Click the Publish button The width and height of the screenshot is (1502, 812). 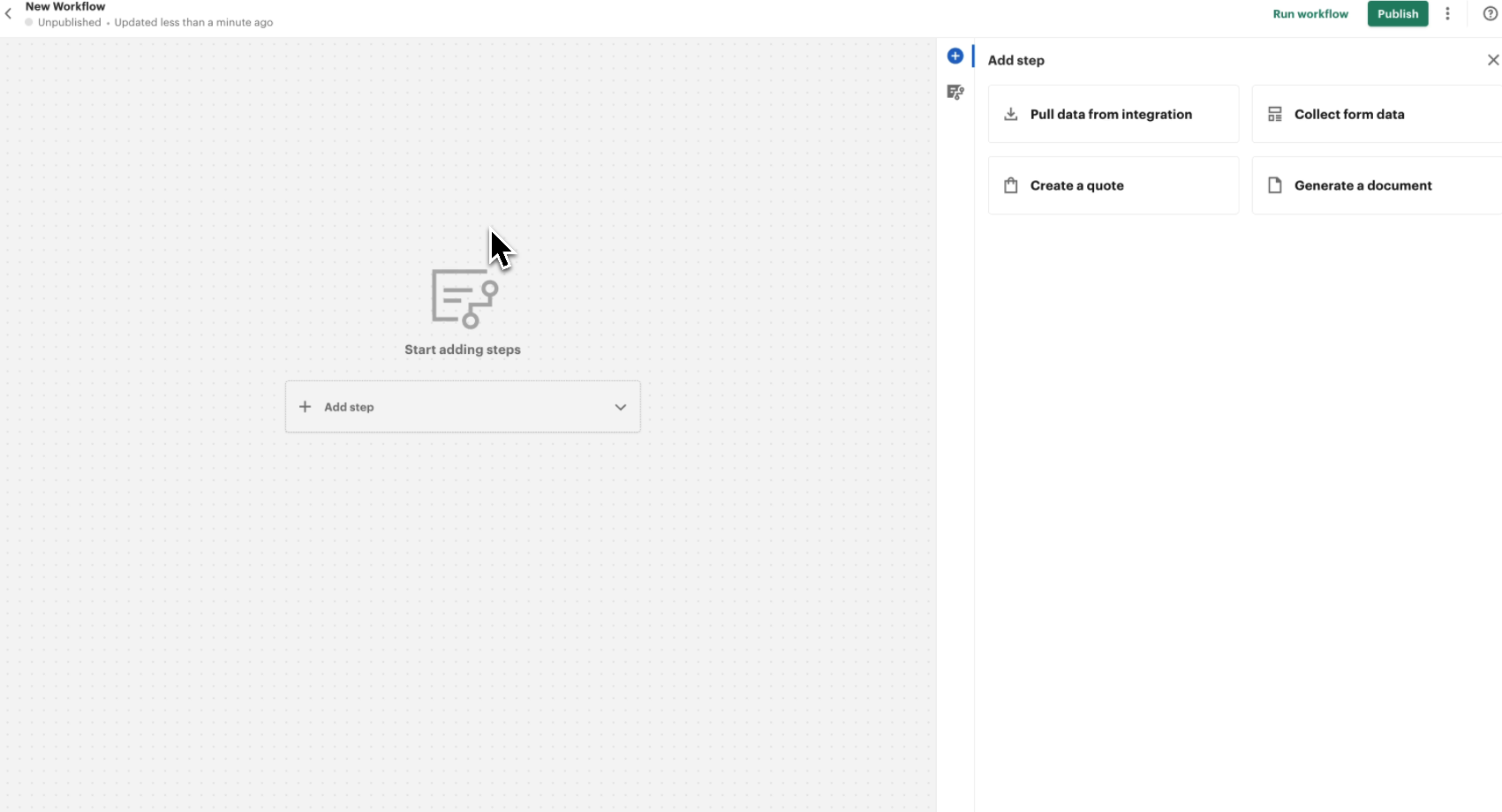1397,13
